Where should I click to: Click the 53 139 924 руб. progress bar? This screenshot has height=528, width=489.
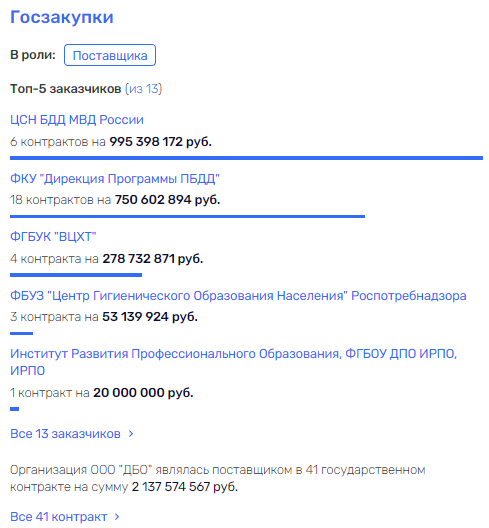pos(22,333)
